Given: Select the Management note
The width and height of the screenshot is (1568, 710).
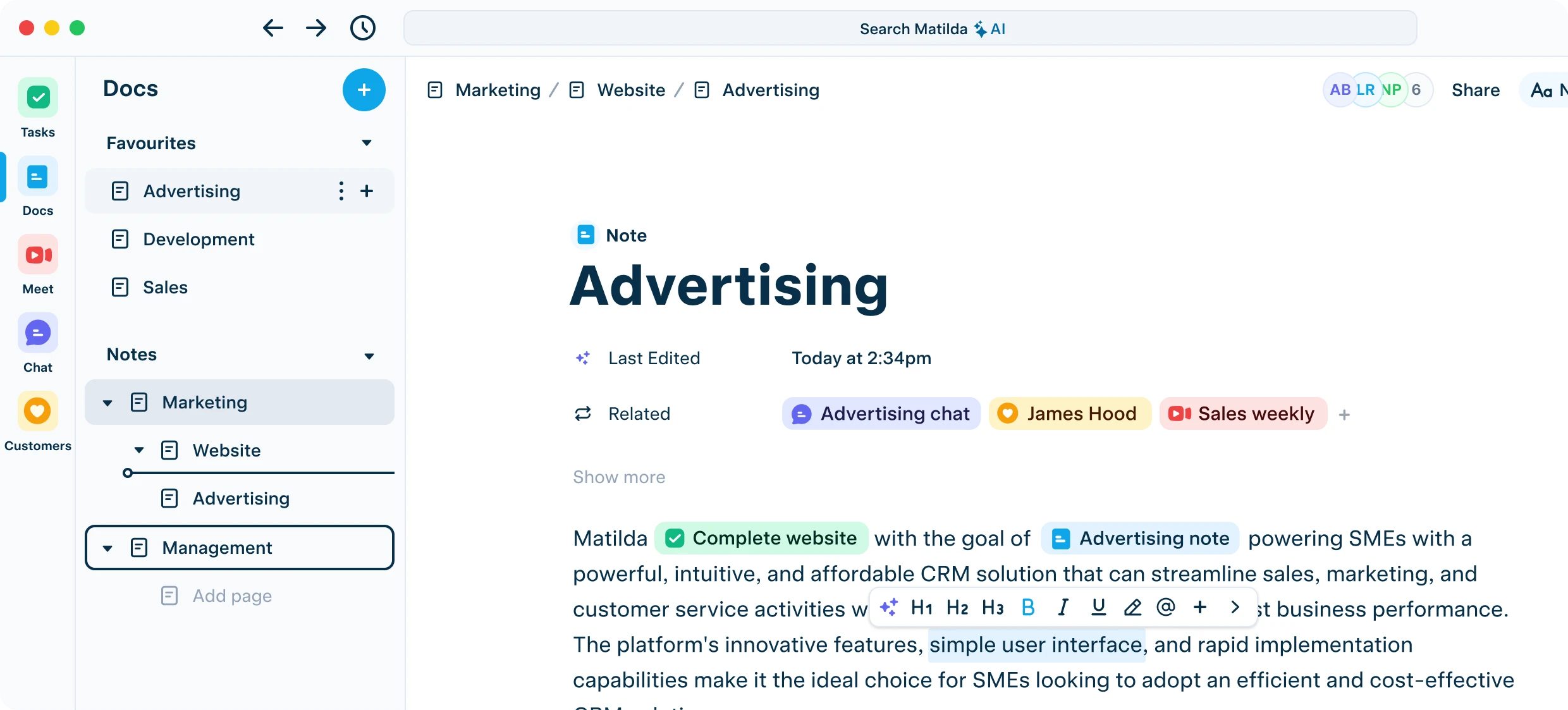Looking at the screenshot, I should (239, 548).
